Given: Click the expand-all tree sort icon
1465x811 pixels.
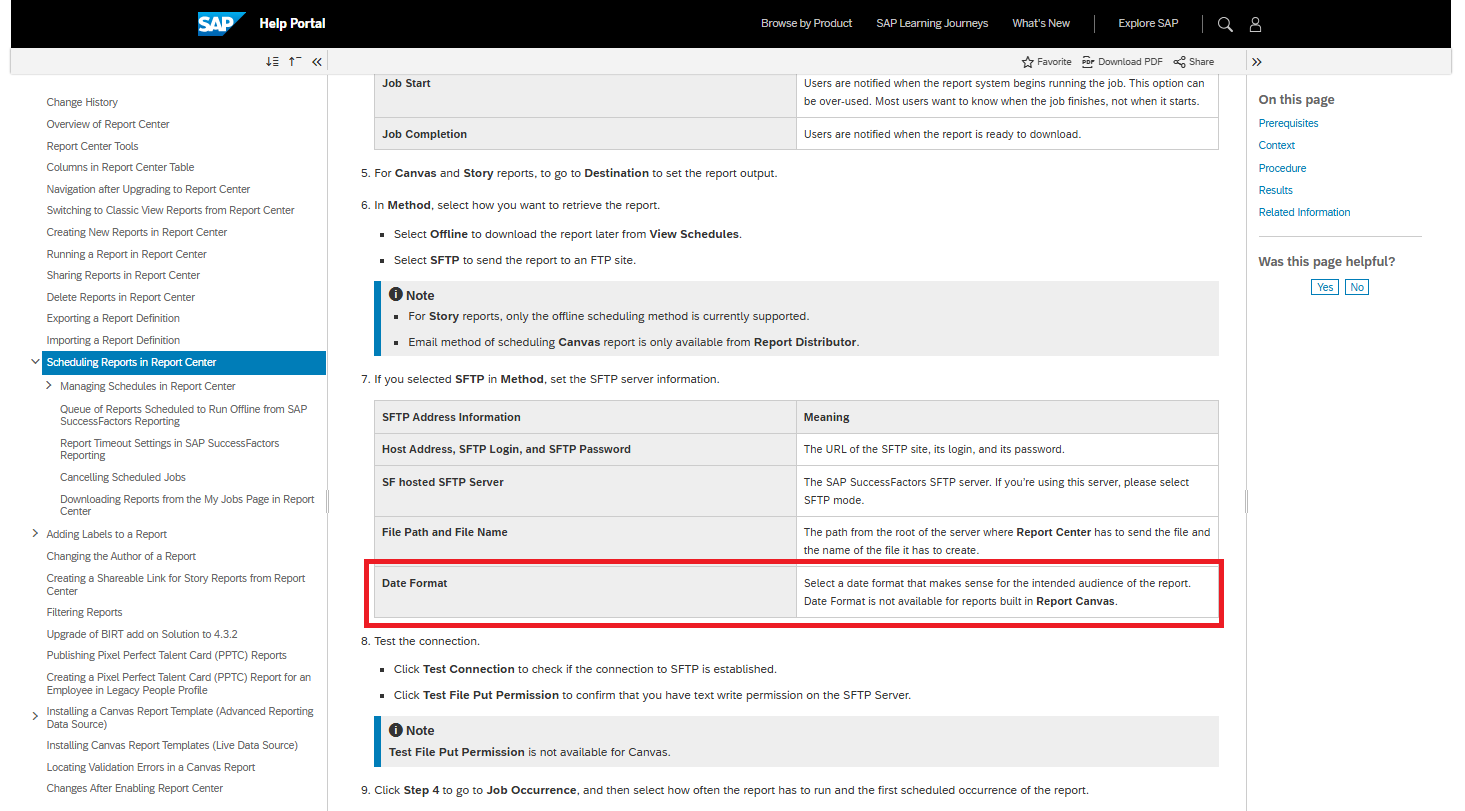Looking at the screenshot, I should [x=272, y=62].
